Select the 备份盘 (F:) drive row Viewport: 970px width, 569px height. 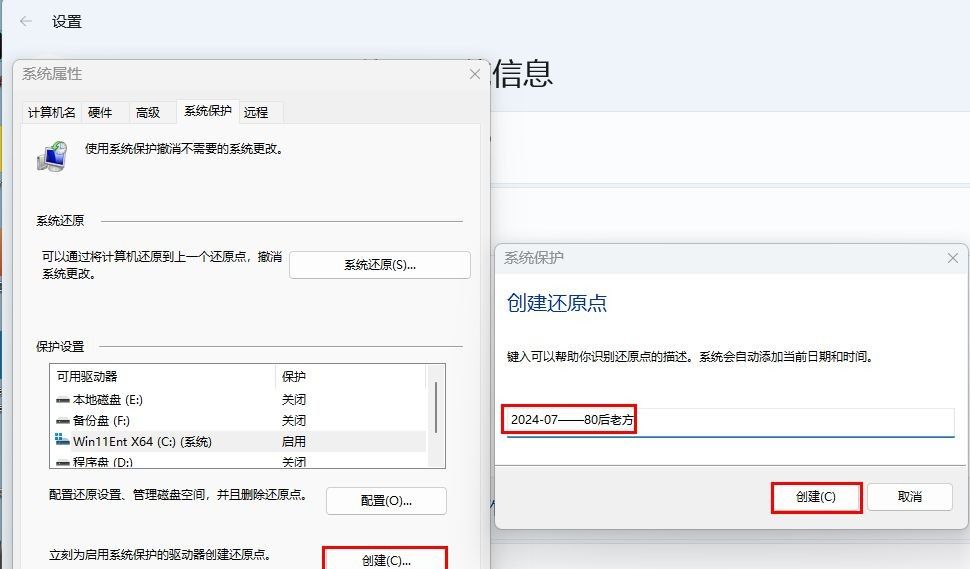tap(240, 421)
